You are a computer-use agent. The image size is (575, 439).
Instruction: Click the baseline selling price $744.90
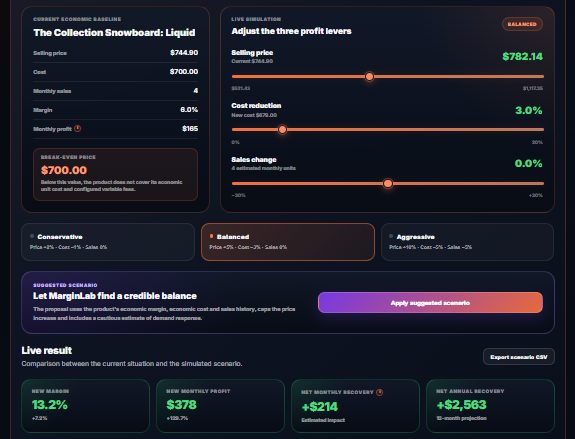(x=184, y=53)
